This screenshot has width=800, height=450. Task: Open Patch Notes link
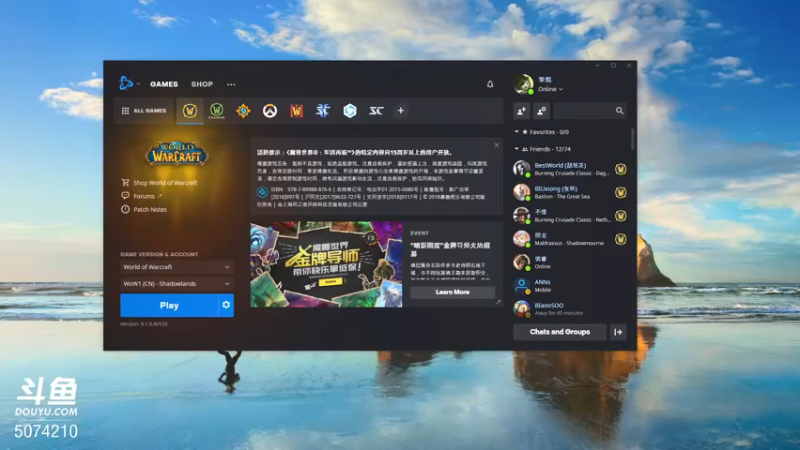pos(144,209)
